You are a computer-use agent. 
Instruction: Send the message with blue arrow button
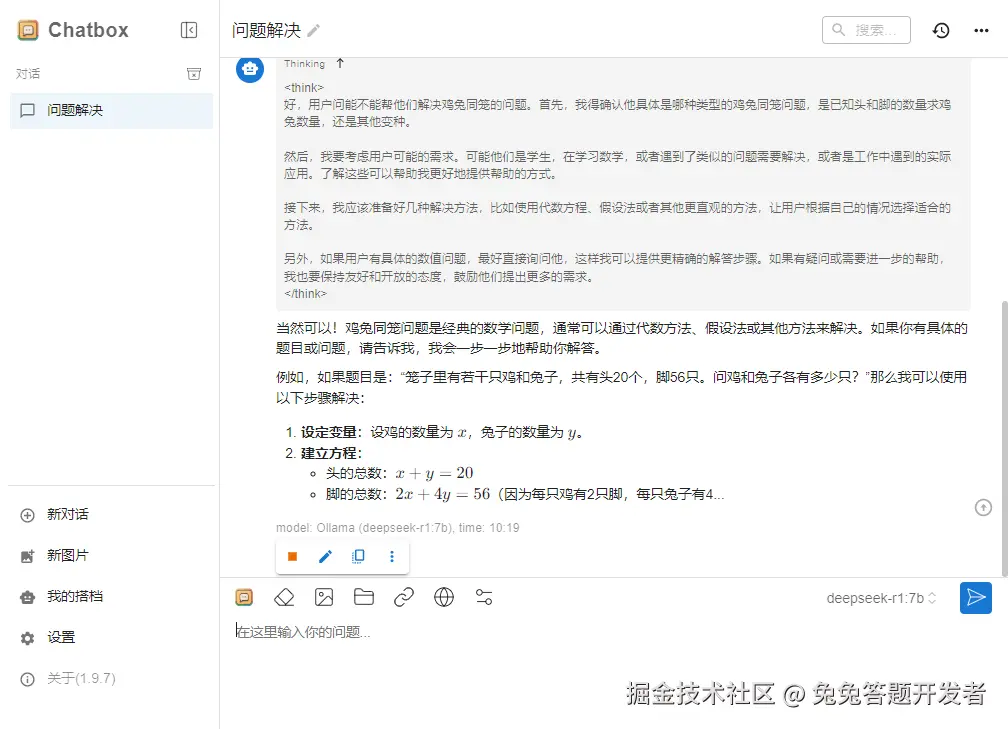[x=976, y=598]
